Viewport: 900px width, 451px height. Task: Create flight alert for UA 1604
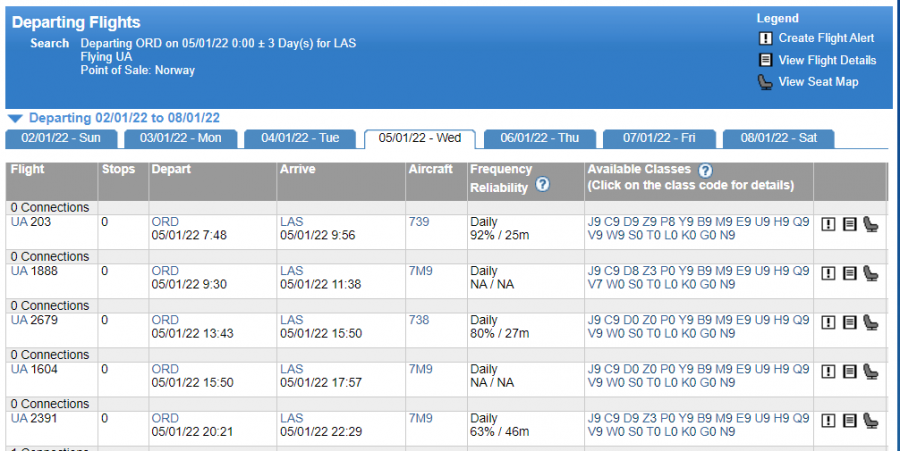828,372
